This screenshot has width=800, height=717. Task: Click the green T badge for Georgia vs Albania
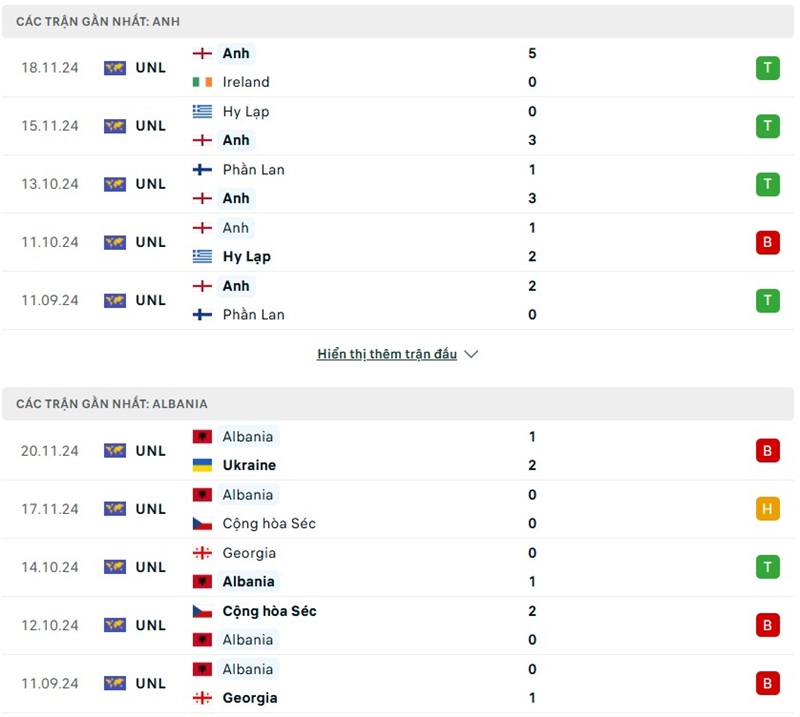(x=767, y=567)
